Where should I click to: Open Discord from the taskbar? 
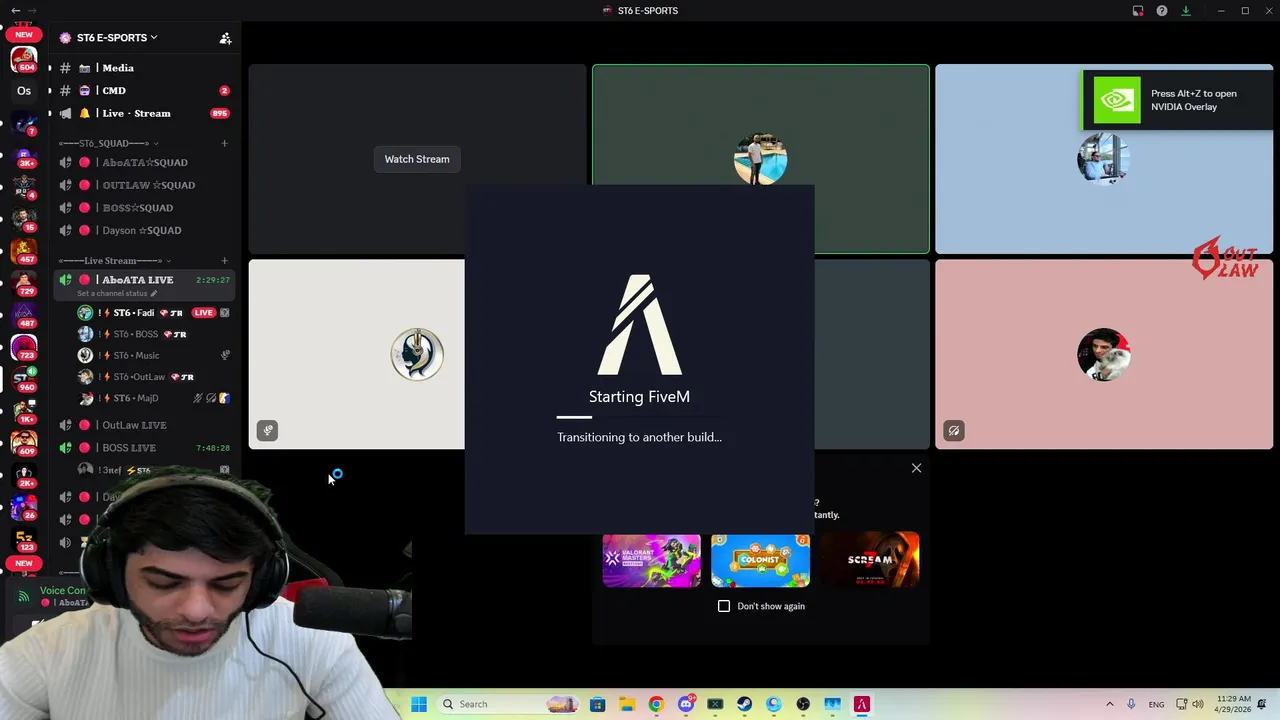coord(686,704)
